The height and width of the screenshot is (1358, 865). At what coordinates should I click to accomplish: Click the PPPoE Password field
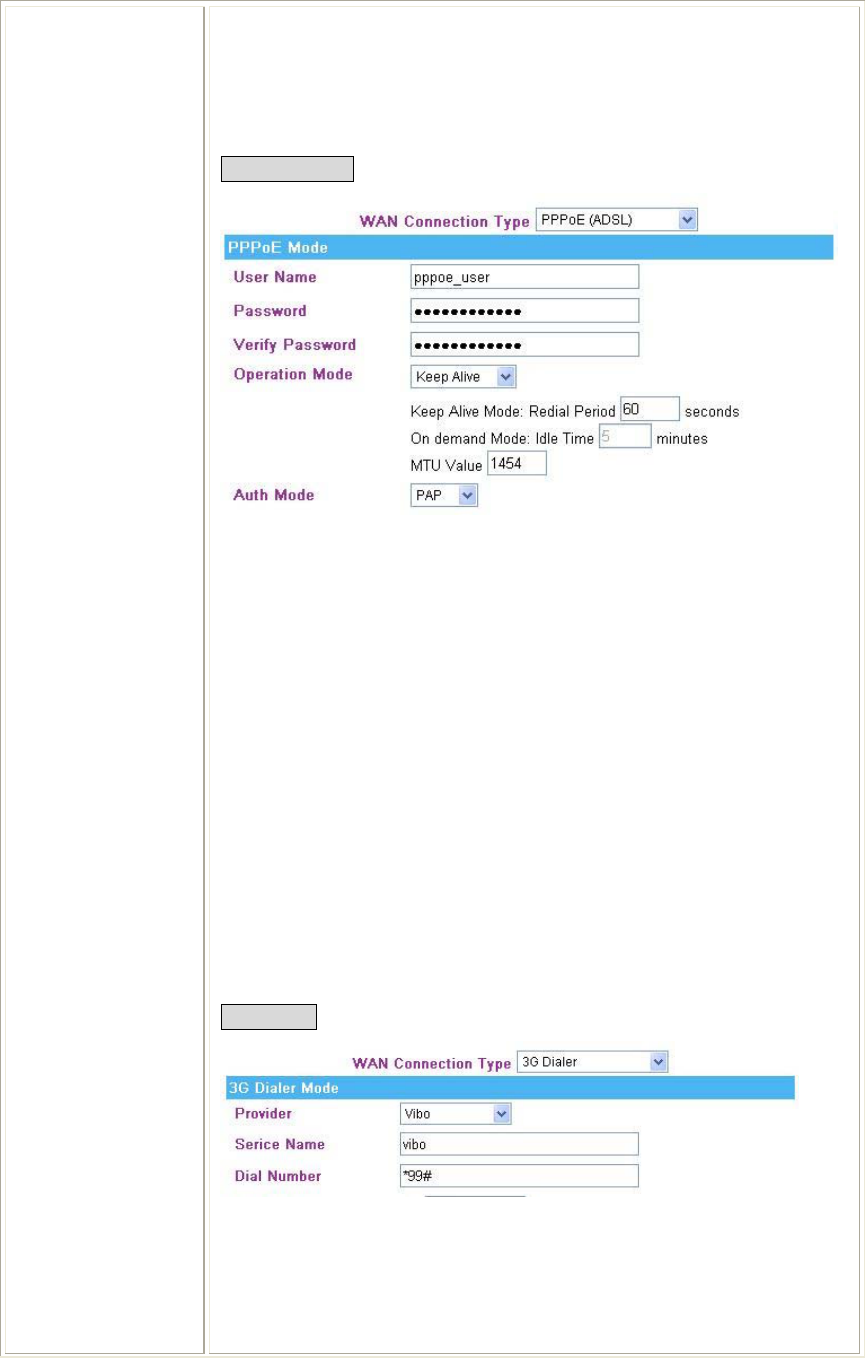coord(524,310)
